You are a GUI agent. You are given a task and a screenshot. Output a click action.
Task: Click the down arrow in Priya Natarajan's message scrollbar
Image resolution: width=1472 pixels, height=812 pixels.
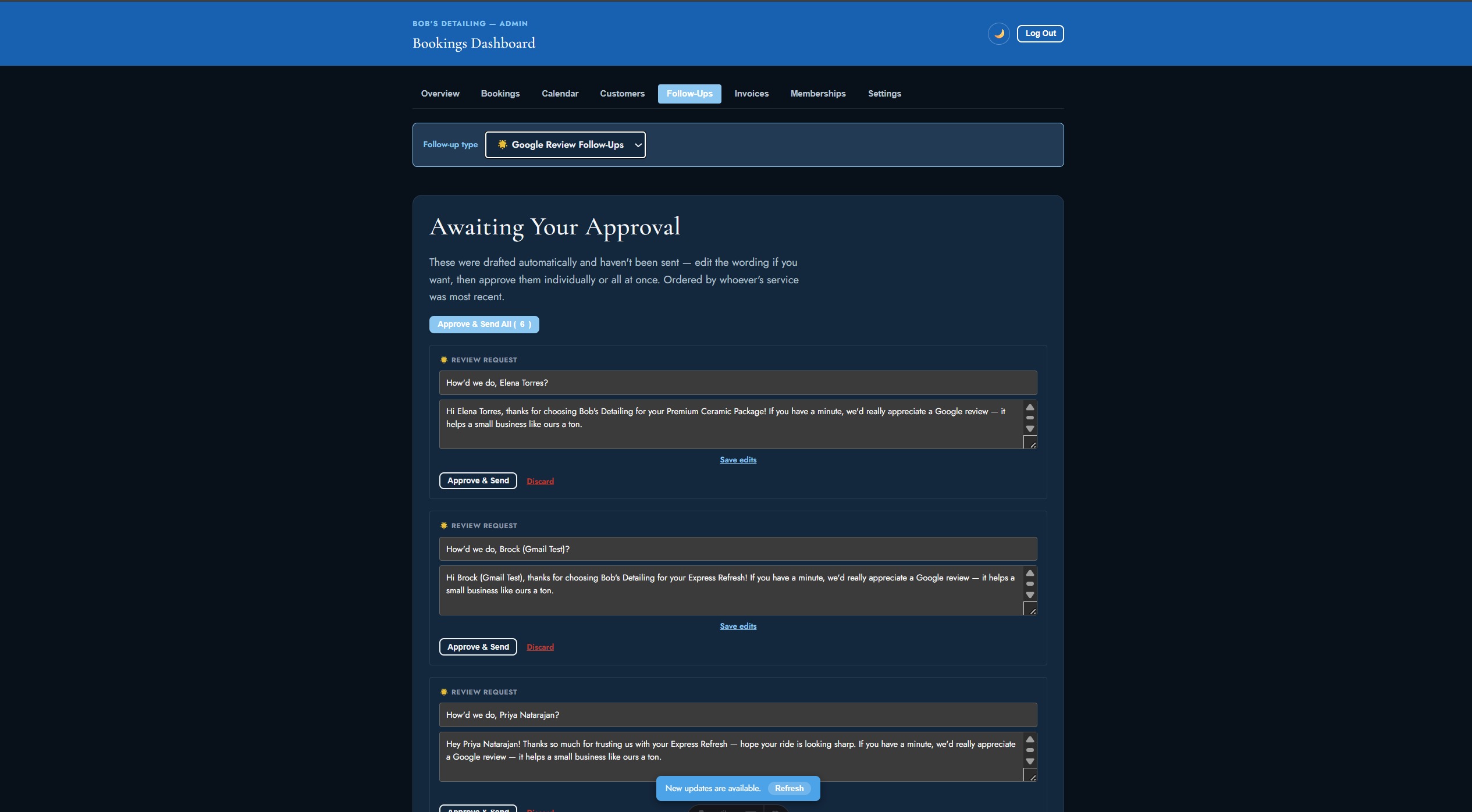click(x=1030, y=761)
